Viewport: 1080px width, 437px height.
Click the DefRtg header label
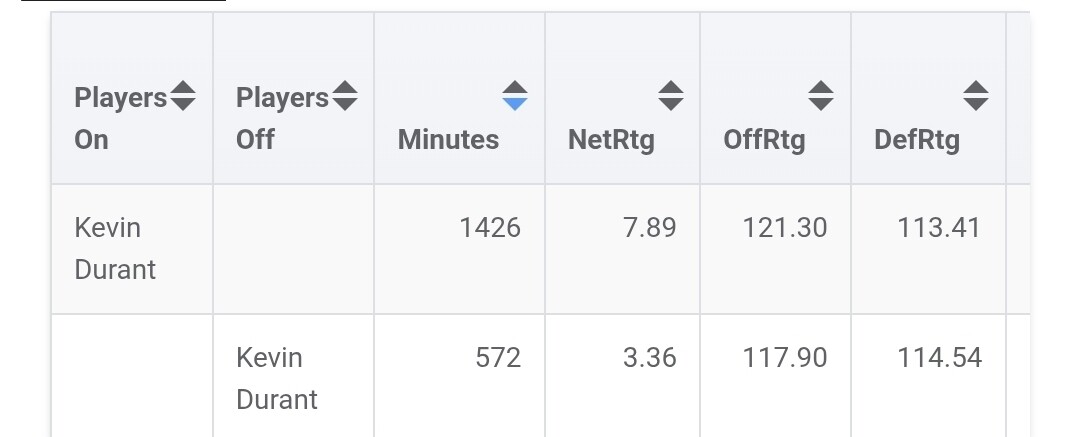[x=917, y=139]
